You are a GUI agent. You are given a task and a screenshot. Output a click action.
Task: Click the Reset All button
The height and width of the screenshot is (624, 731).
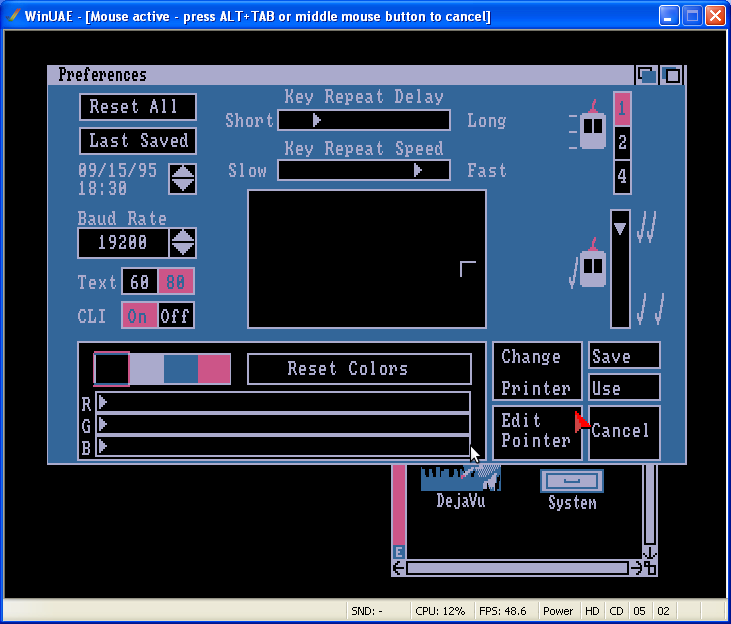(138, 107)
